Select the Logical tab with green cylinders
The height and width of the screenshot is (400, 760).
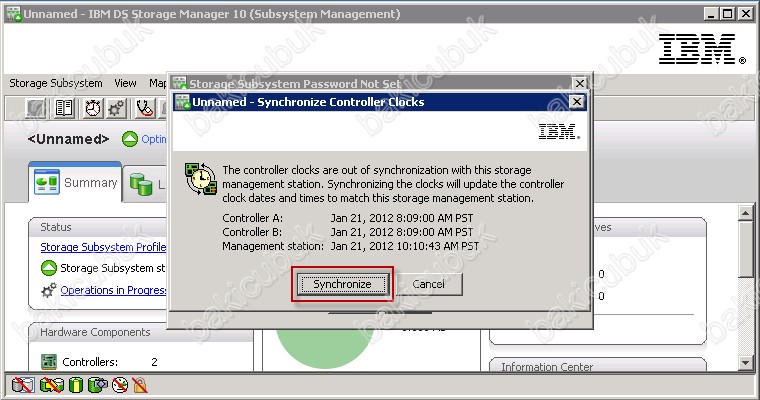point(145,184)
